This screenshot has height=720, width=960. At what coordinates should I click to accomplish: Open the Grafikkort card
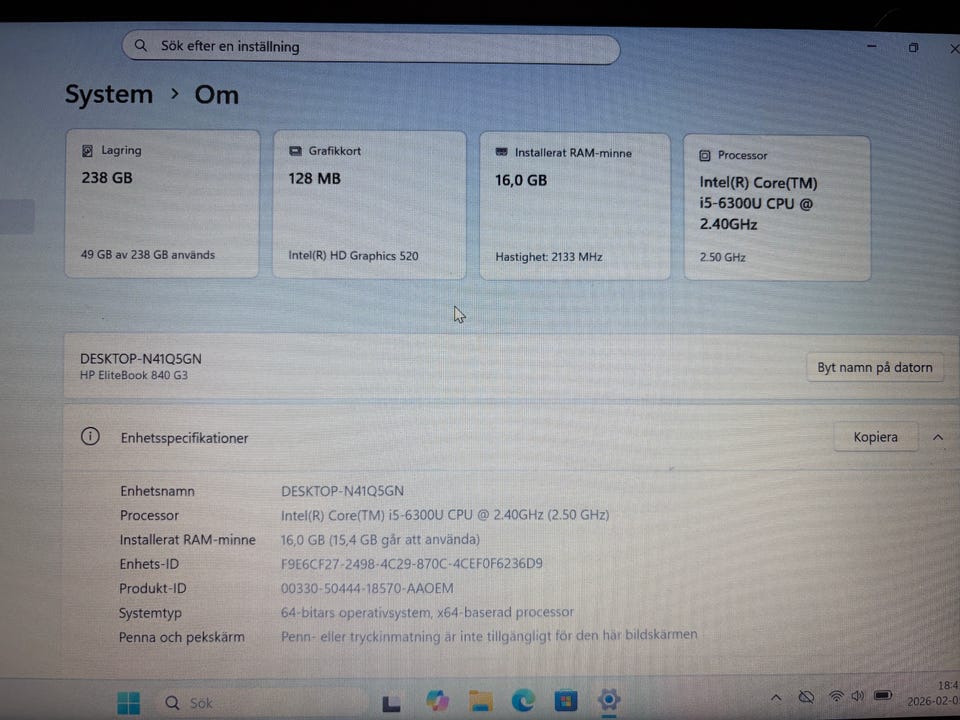[x=369, y=205]
